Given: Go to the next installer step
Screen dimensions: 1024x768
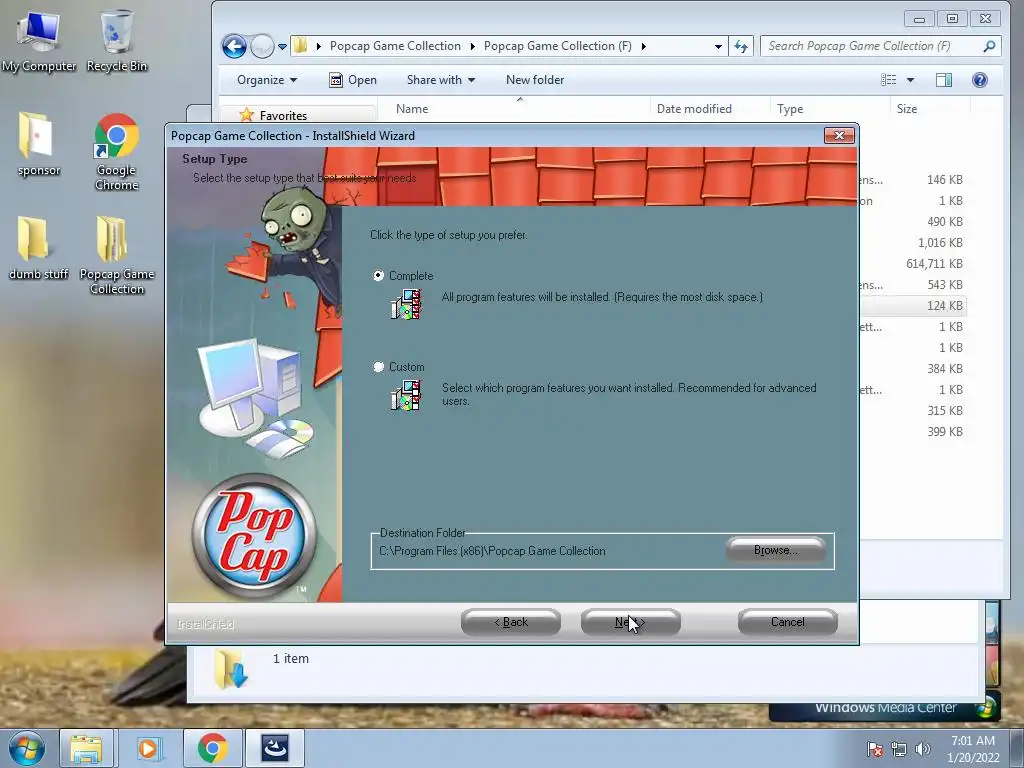Looking at the screenshot, I should pos(630,622).
